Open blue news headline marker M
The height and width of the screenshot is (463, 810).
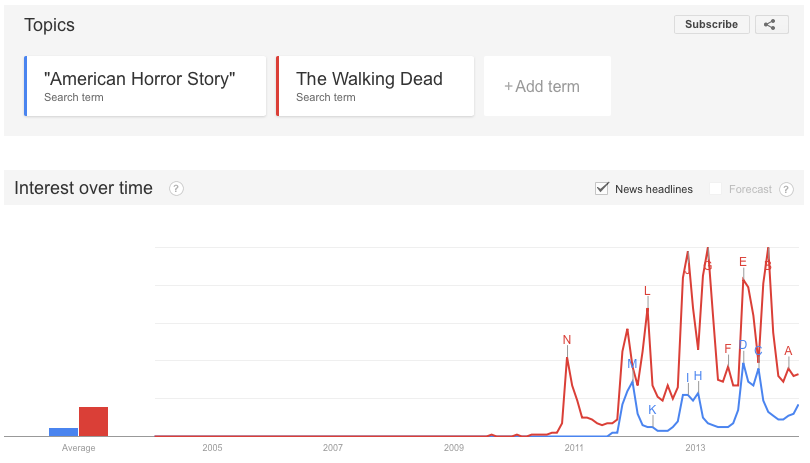click(632, 364)
